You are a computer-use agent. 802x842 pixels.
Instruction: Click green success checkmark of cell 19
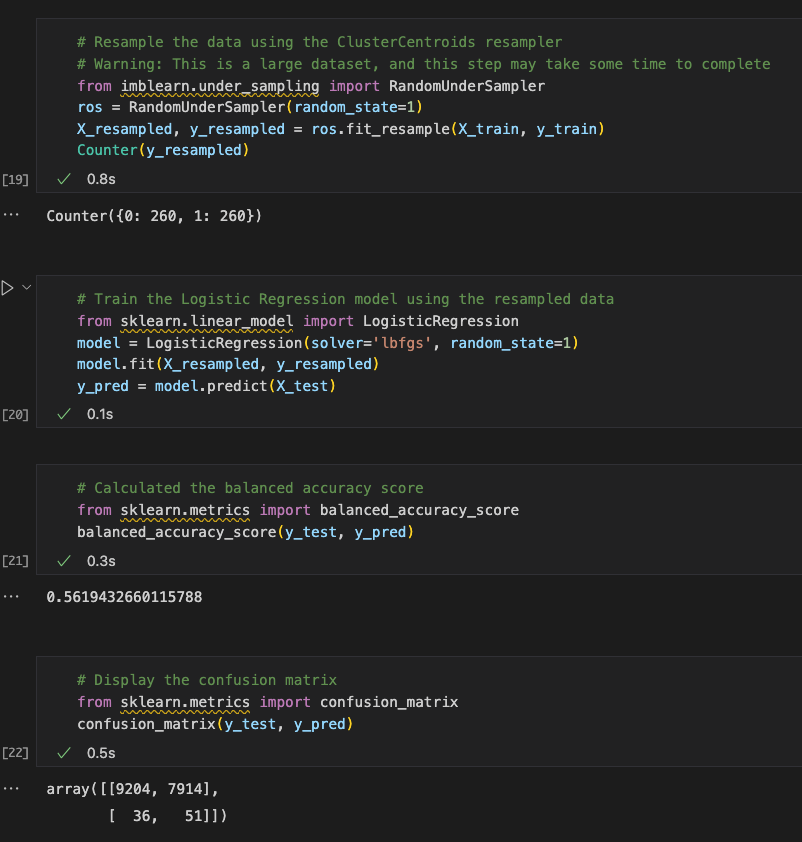coord(64,179)
